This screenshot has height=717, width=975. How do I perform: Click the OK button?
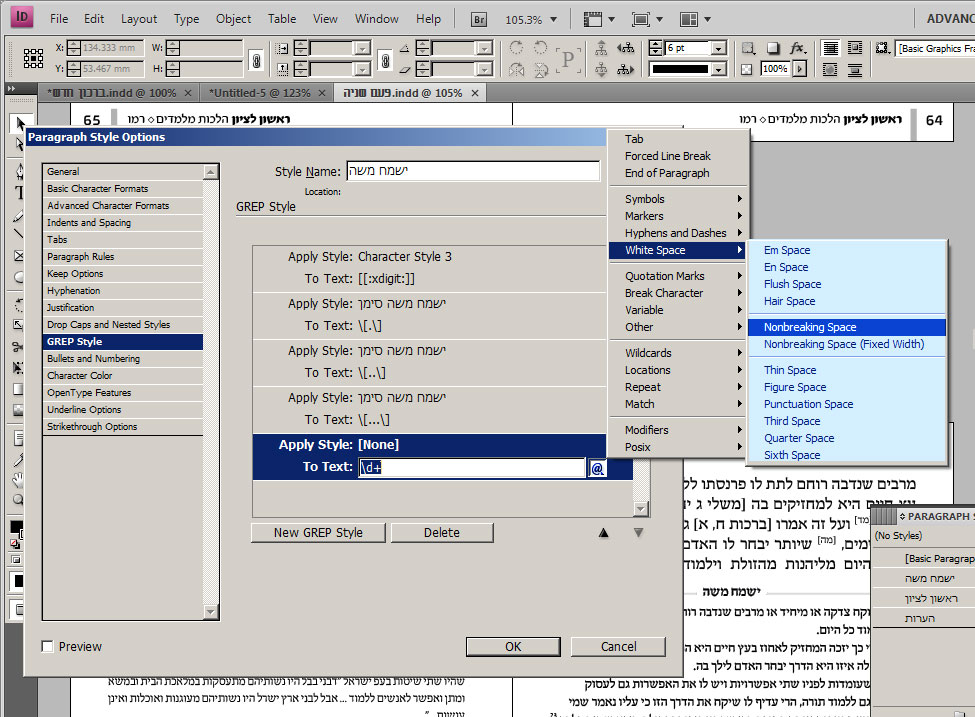(513, 647)
